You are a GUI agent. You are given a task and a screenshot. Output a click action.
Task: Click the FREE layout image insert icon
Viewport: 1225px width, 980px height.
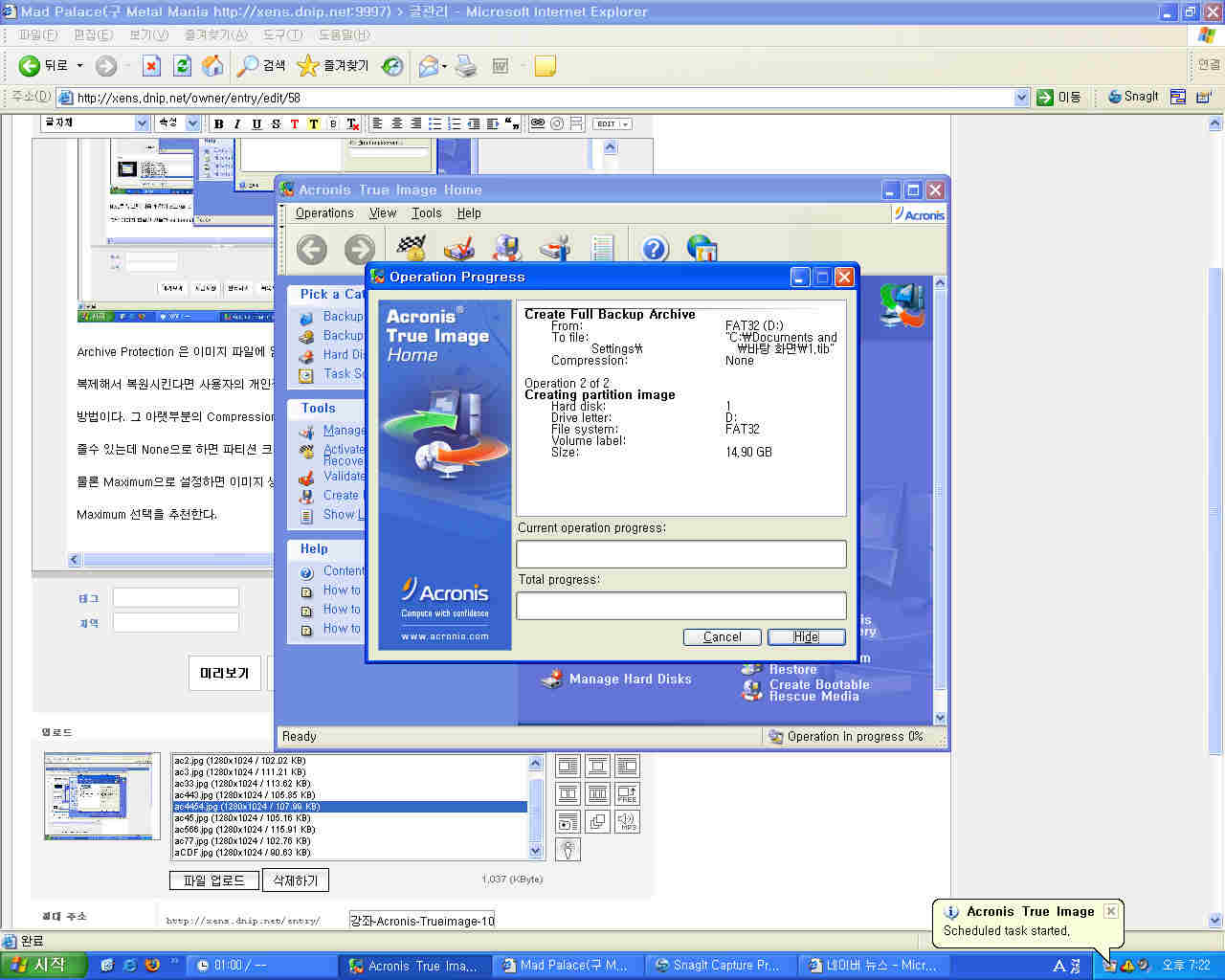627,793
